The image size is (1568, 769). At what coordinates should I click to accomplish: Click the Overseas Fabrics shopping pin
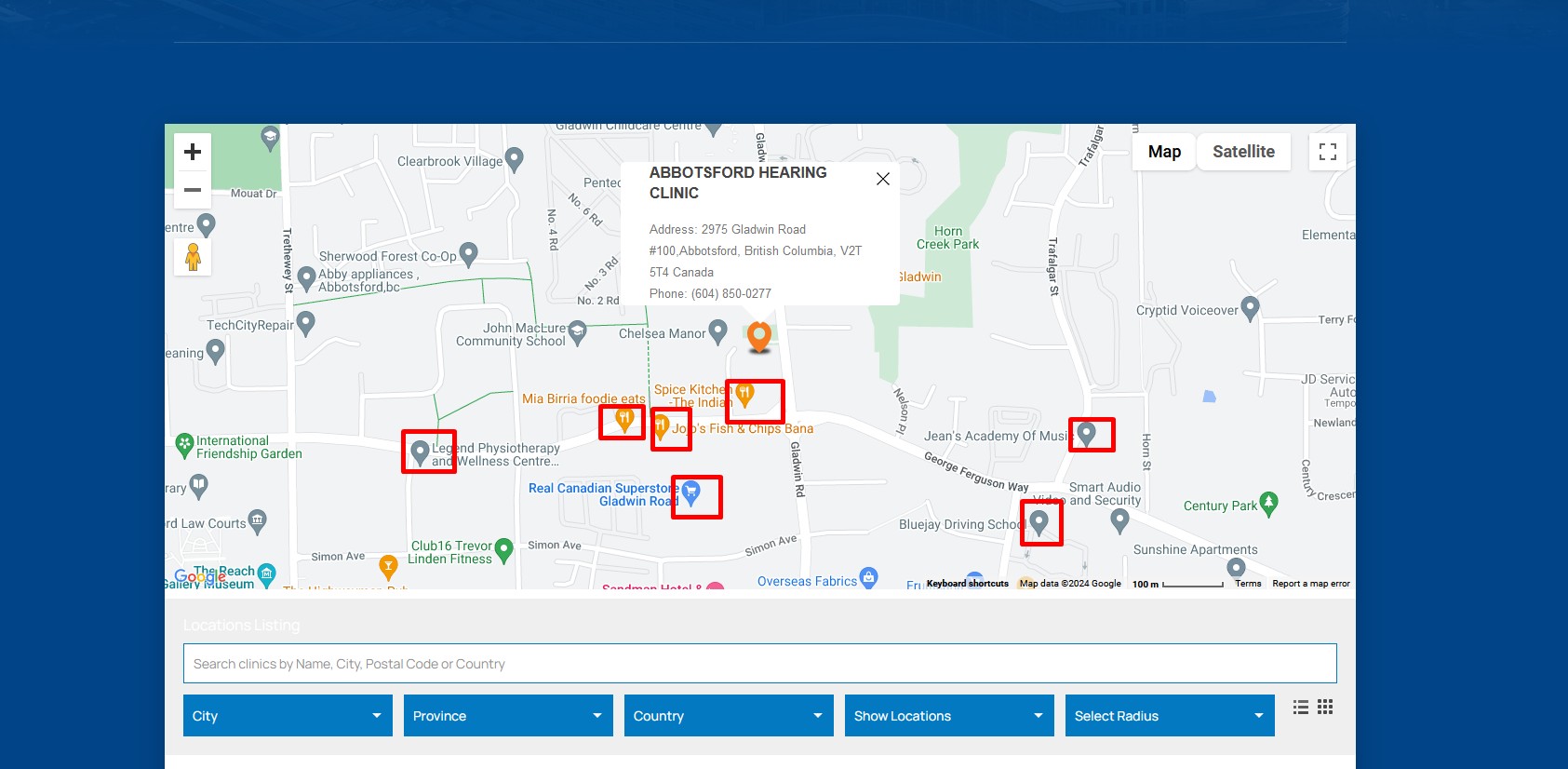tap(868, 578)
